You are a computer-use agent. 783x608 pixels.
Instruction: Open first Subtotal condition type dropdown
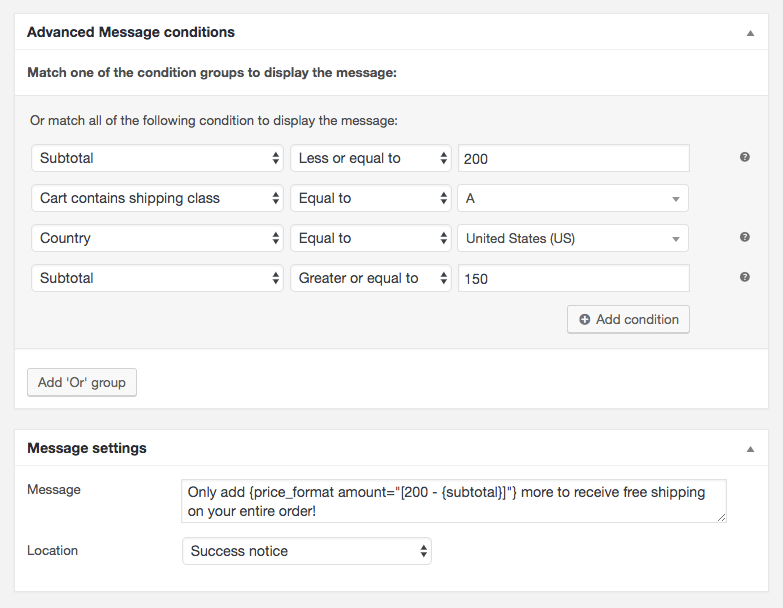tap(157, 158)
